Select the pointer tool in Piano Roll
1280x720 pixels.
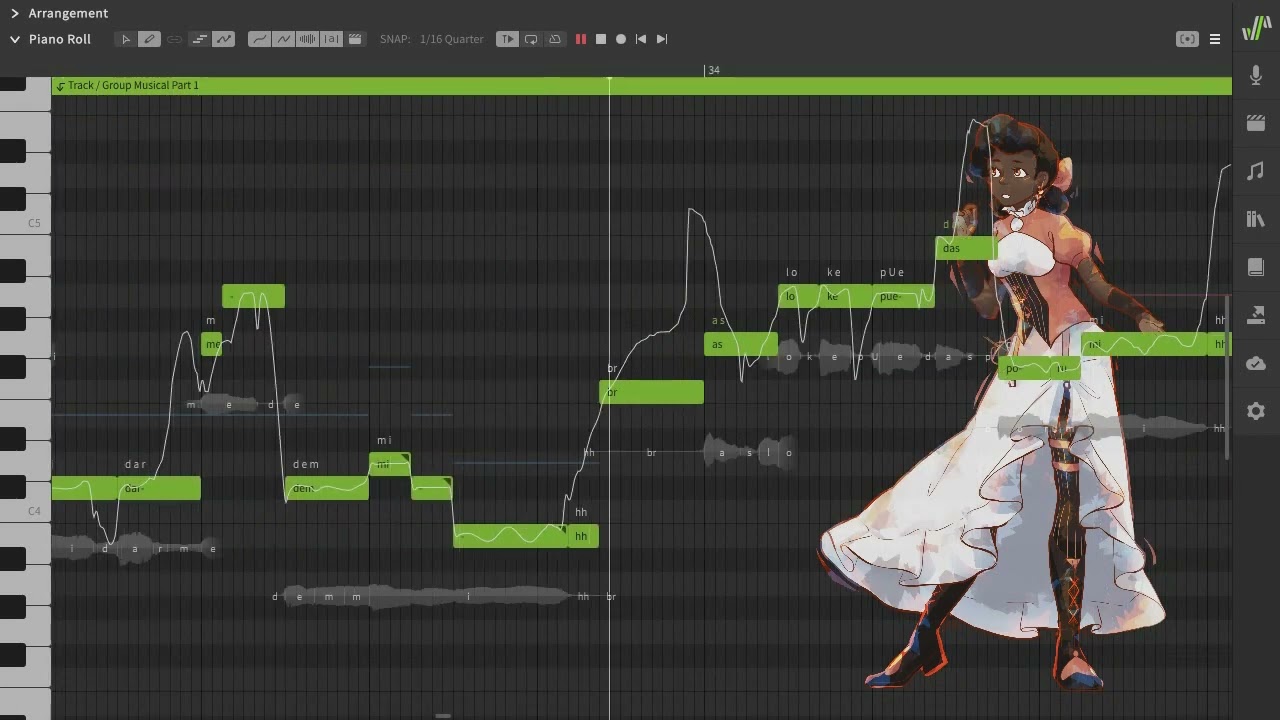point(125,39)
